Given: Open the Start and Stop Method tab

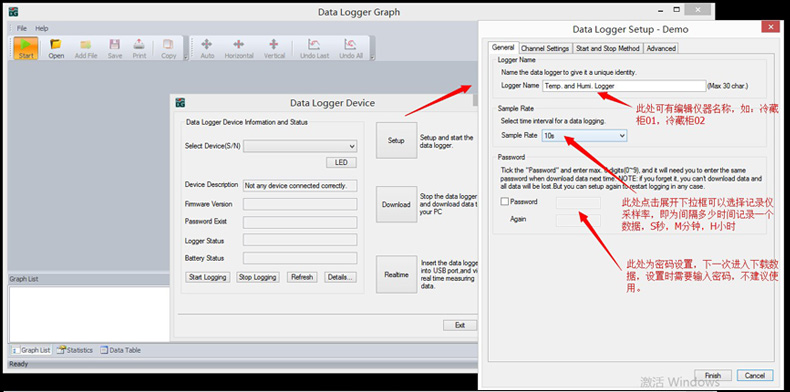Looking at the screenshot, I should (608, 48).
